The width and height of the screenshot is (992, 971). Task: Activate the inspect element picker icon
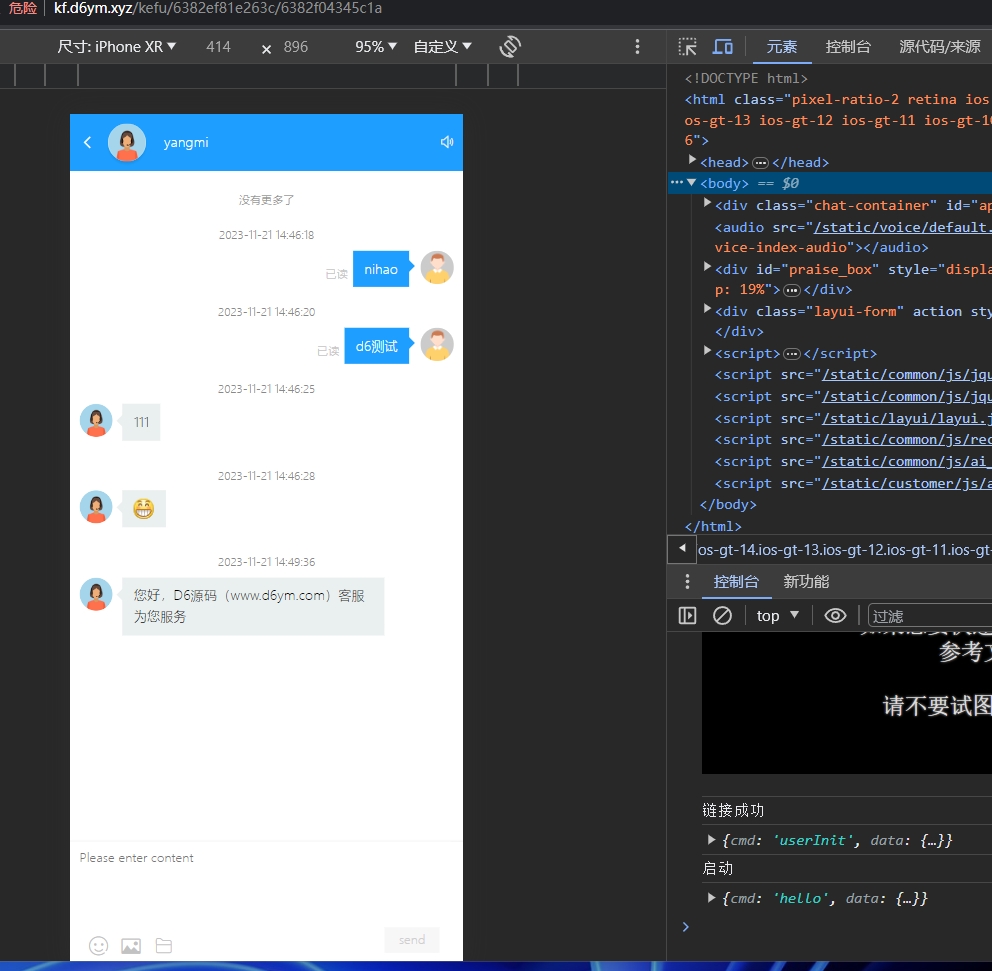click(x=687, y=47)
